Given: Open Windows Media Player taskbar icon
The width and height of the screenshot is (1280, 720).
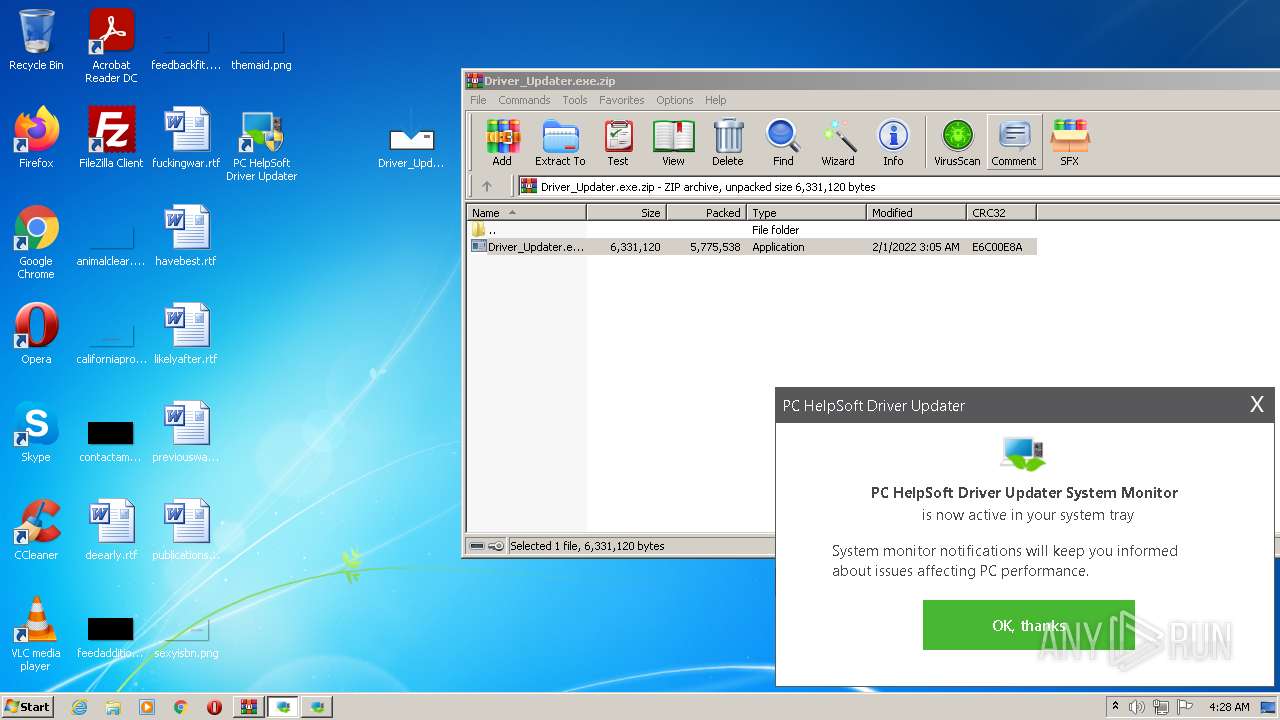Looking at the screenshot, I should 147,707.
